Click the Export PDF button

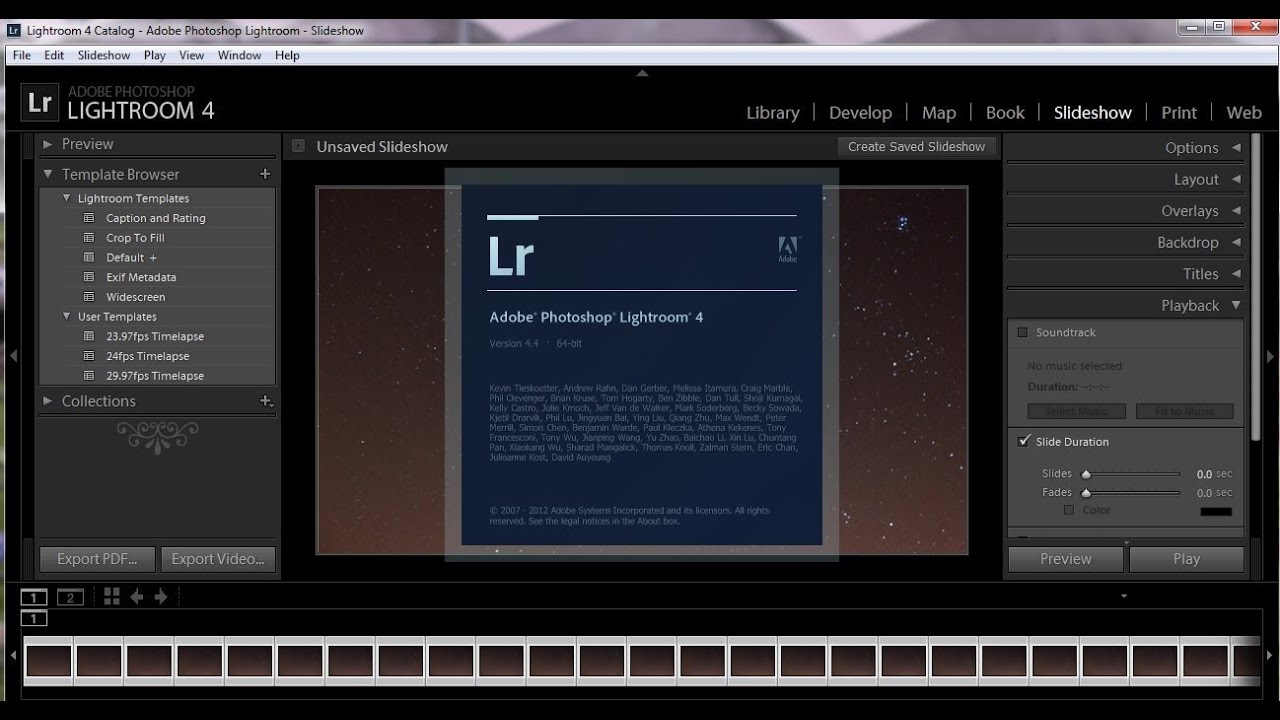pyautogui.click(x=97, y=559)
